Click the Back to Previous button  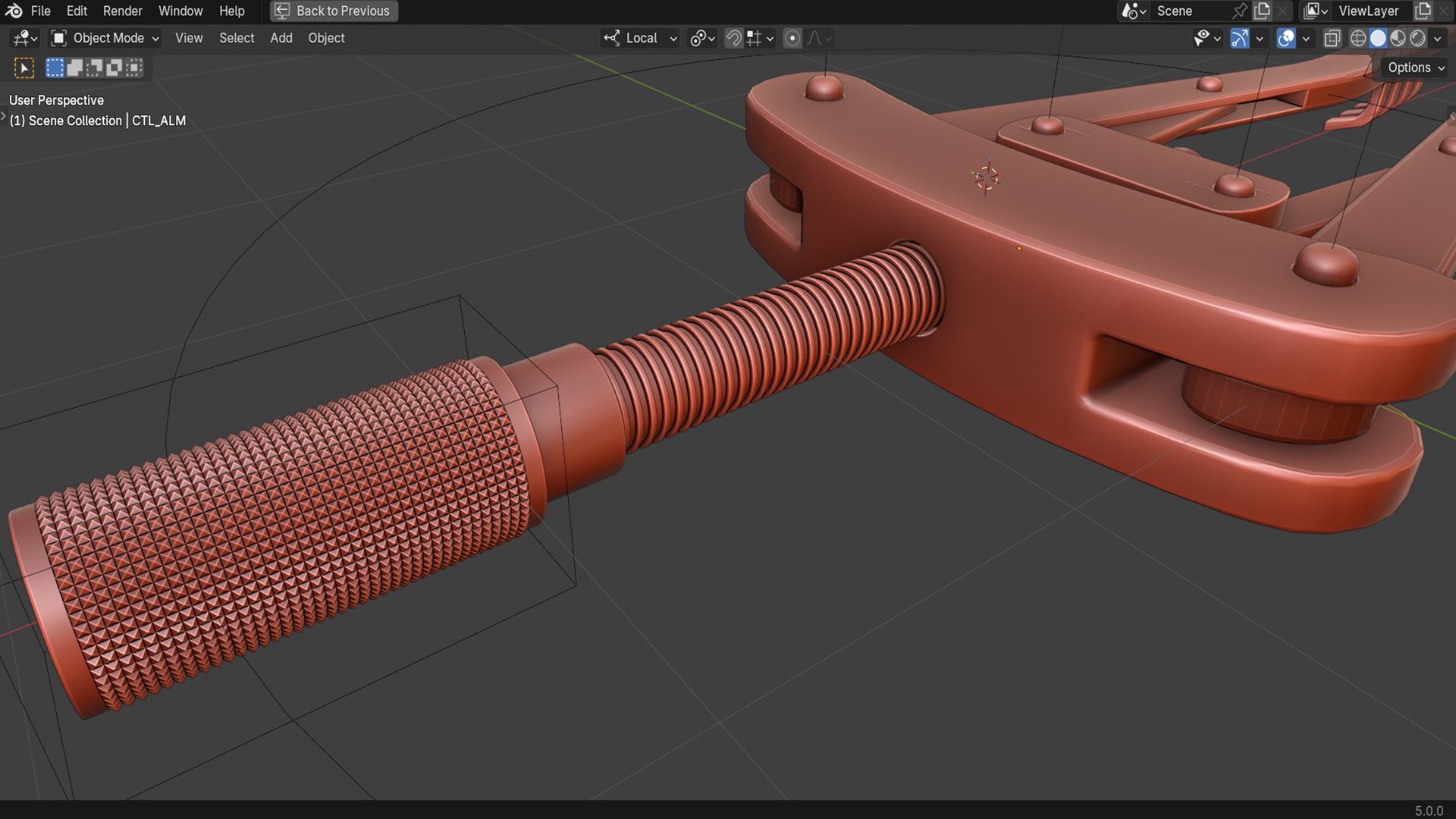click(334, 11)
